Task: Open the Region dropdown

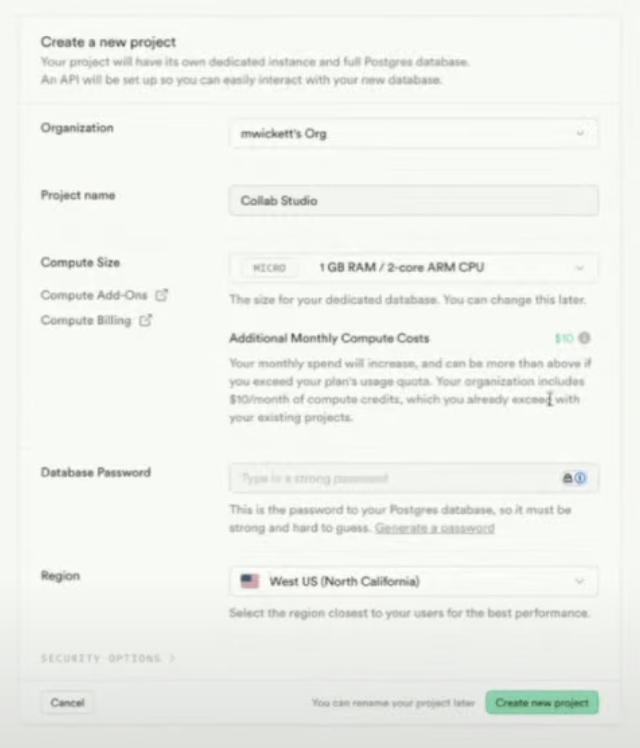Action: tap(413, 582)
